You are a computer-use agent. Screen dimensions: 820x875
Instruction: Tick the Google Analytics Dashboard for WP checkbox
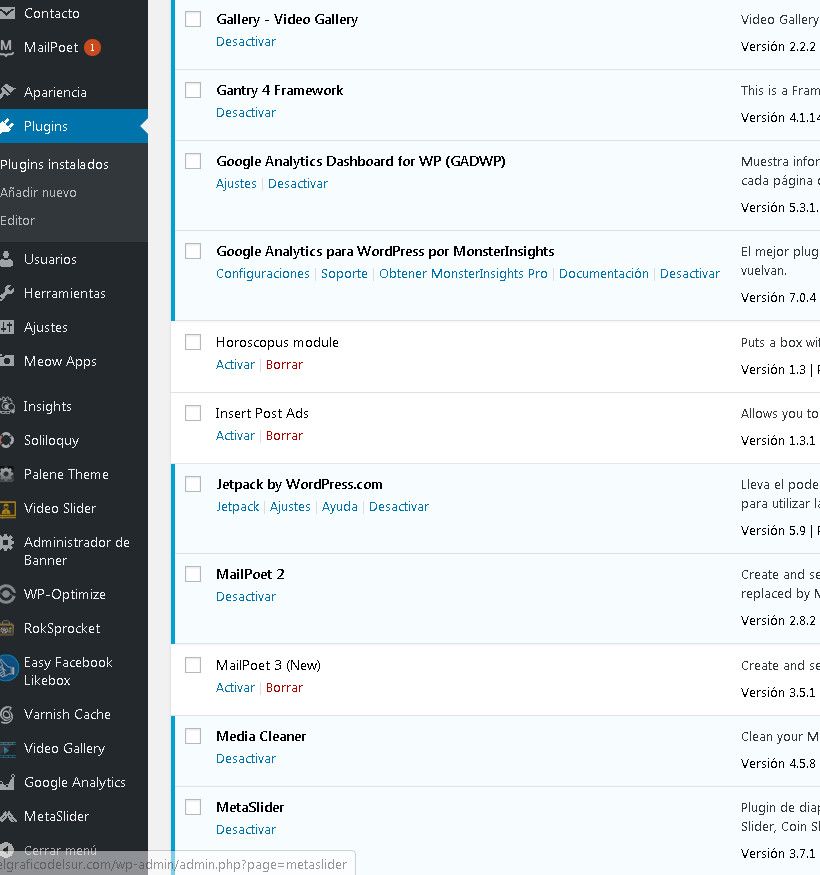tap(193, 161)
